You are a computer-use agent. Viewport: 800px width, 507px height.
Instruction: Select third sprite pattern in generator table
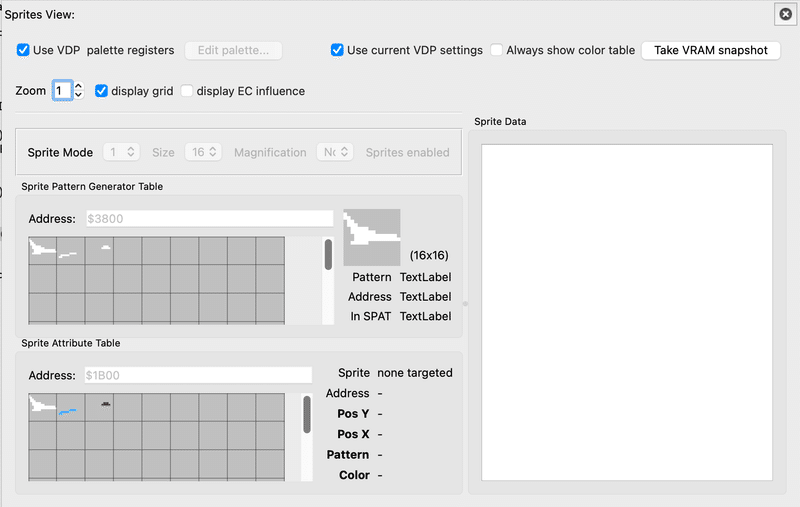point(99,250)
